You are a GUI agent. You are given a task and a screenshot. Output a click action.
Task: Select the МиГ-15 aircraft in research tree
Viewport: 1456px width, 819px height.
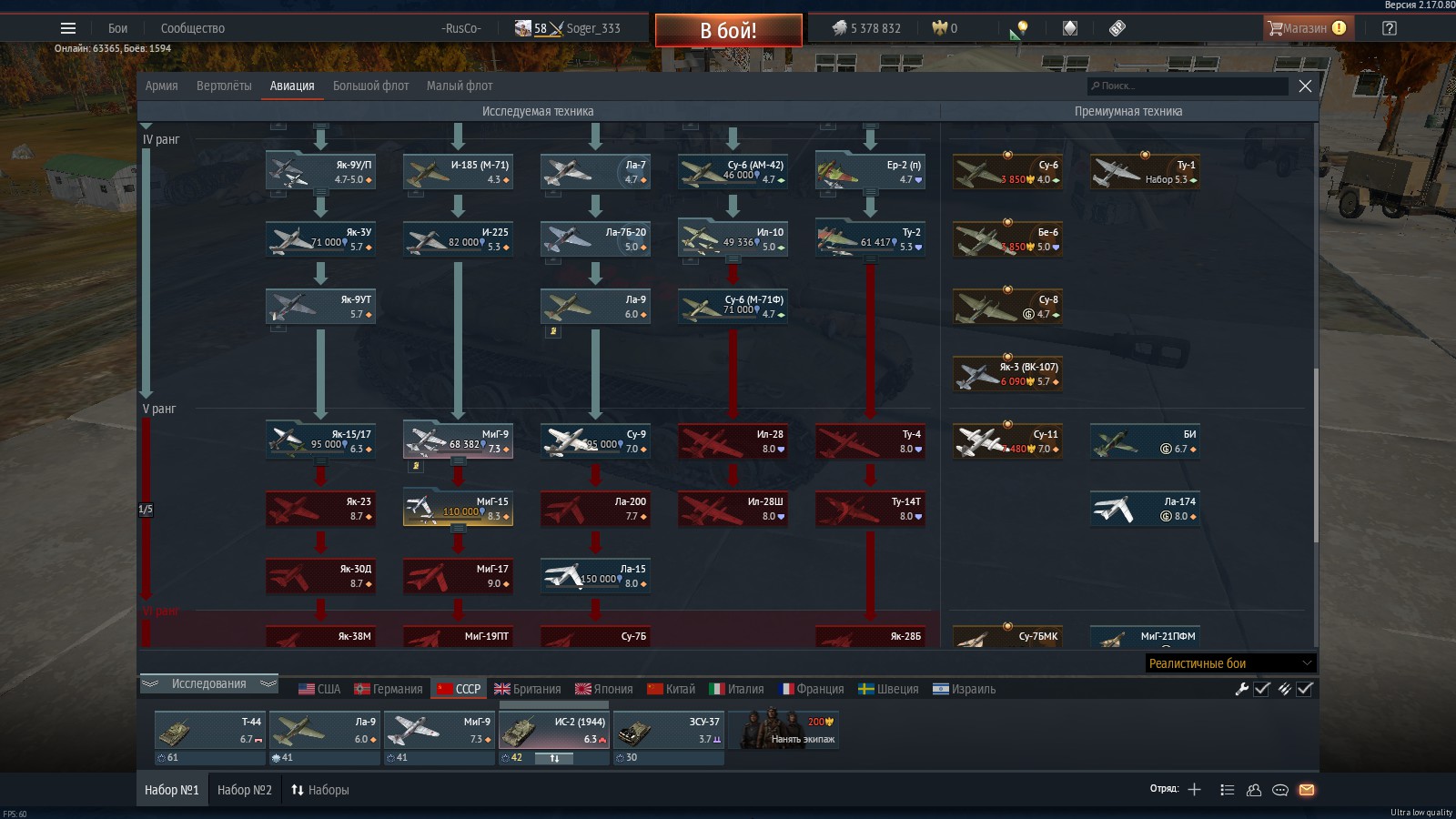click(x=458, y=508)
